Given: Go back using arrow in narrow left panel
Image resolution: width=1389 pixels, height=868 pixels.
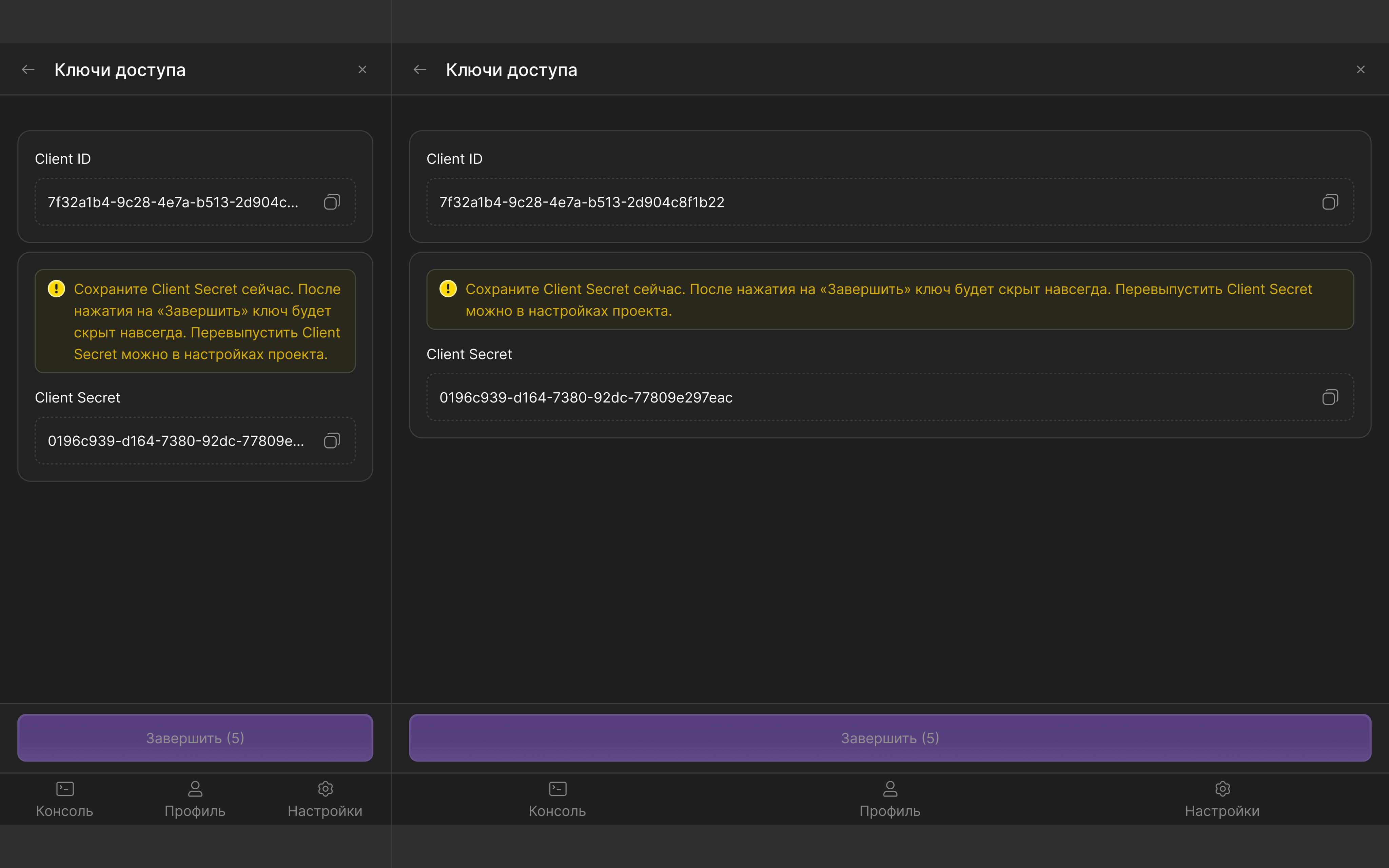Looking at the screenshot, I should pos(28,70).
